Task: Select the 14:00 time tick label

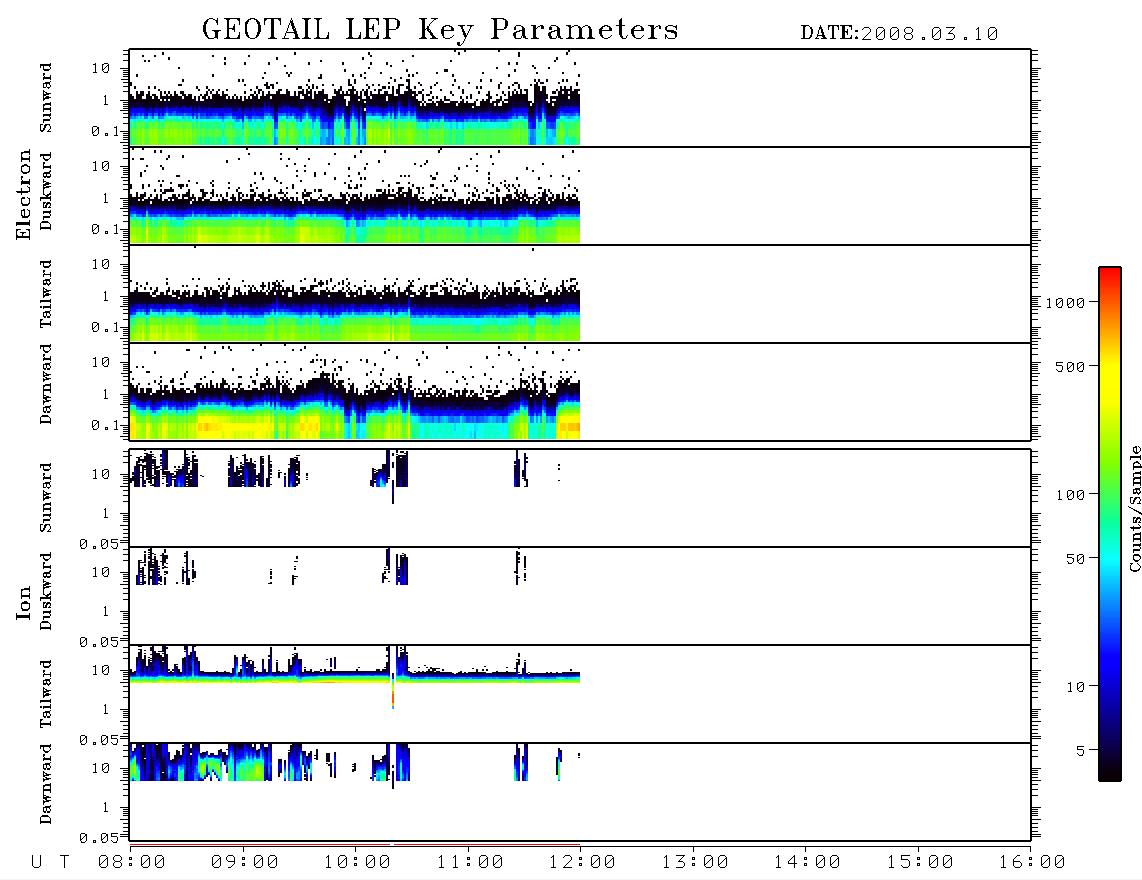Action: 807,863
